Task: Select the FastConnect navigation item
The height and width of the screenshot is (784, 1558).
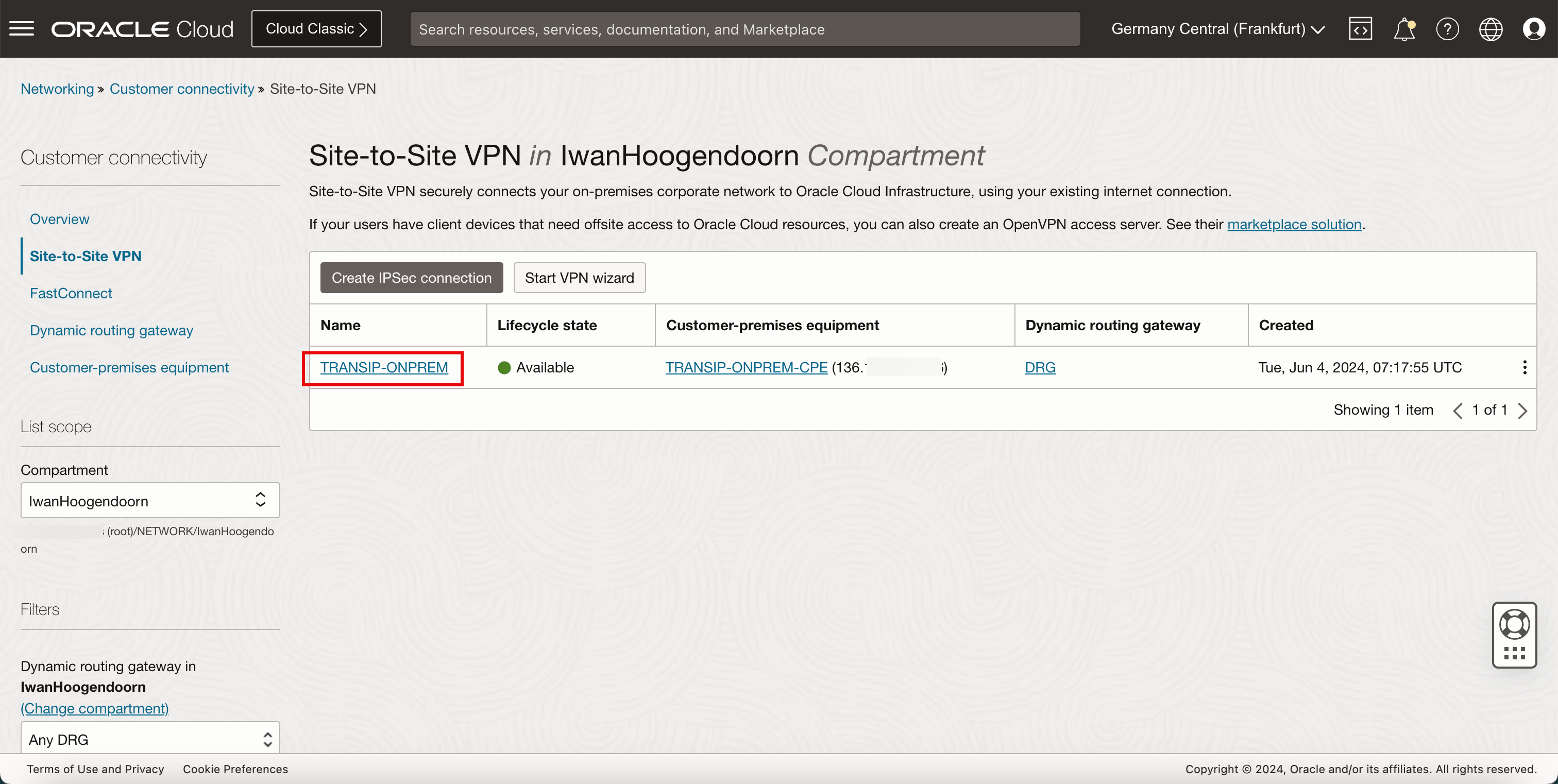Action: click(x=71, y=292)
